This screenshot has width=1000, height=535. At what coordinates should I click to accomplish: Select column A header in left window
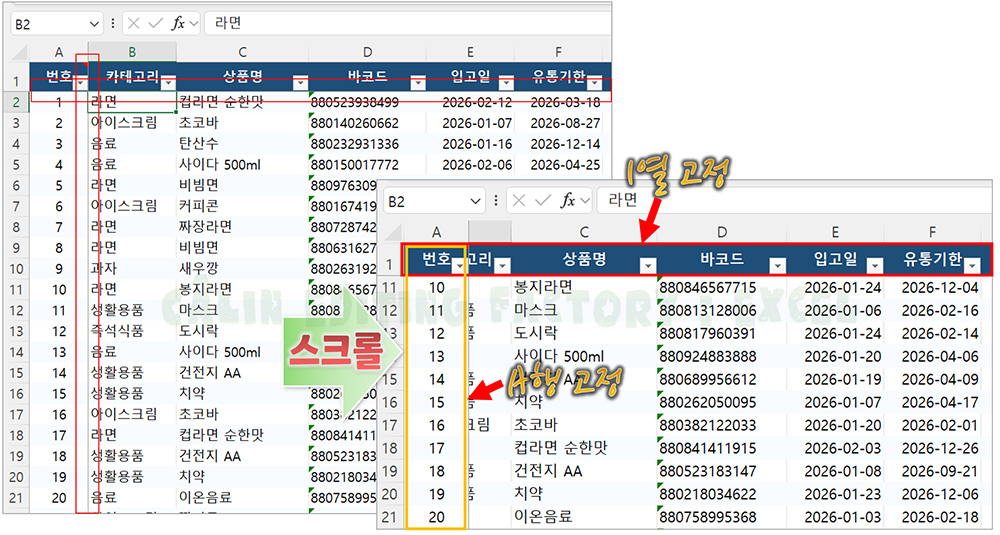(x=59, y=52)
